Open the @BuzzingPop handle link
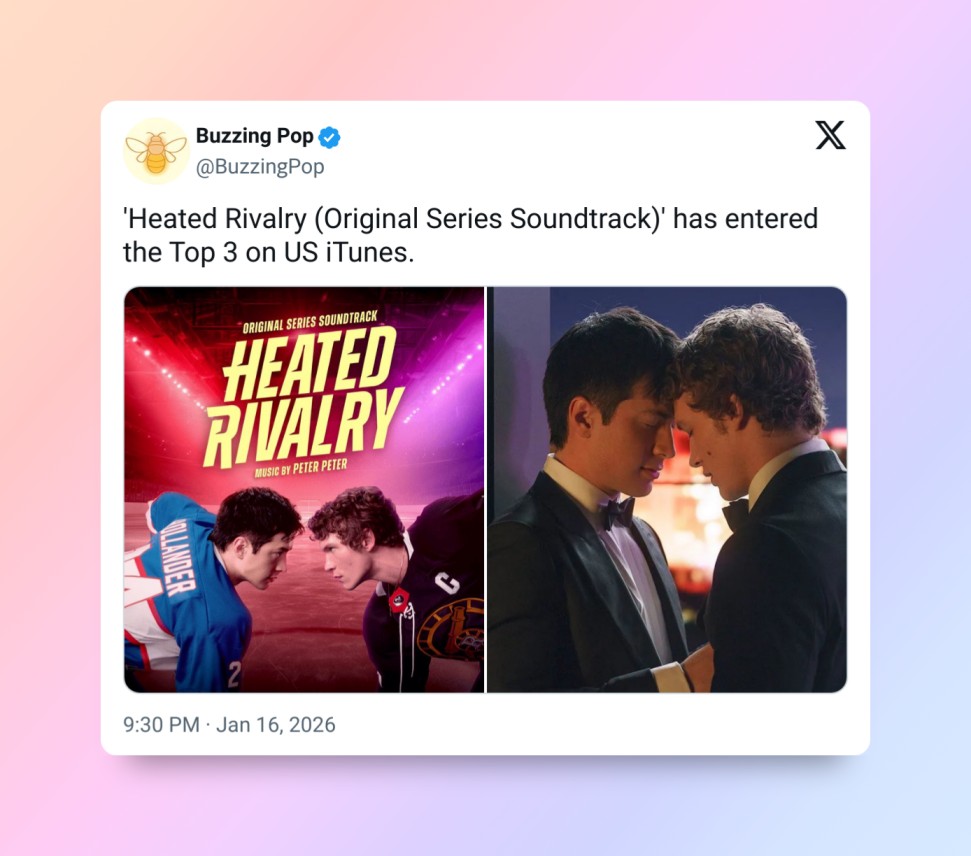This screenshot has height=856, width=971. tap(260, 167)
